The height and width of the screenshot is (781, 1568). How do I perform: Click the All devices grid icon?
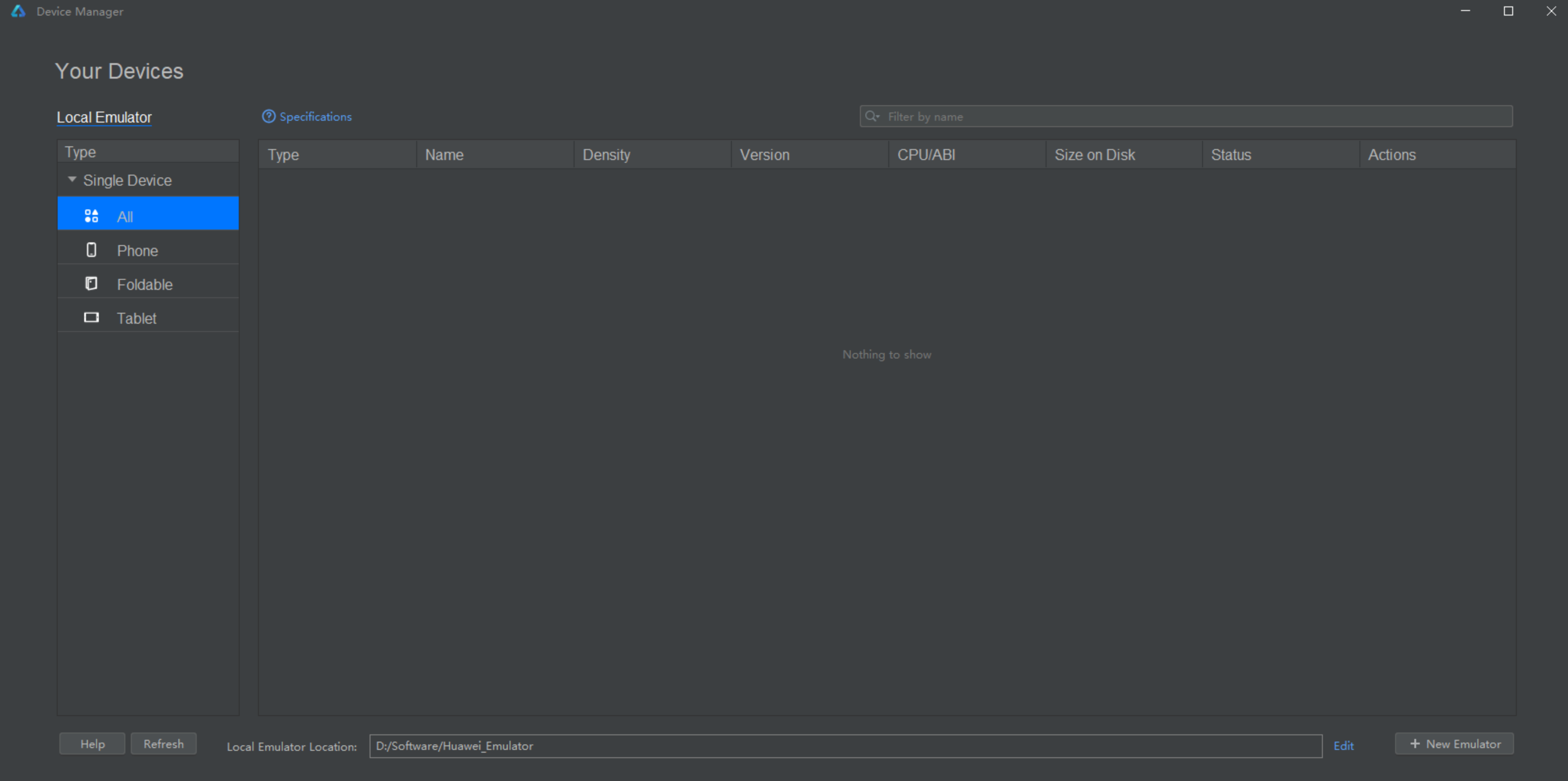point(91,216)
